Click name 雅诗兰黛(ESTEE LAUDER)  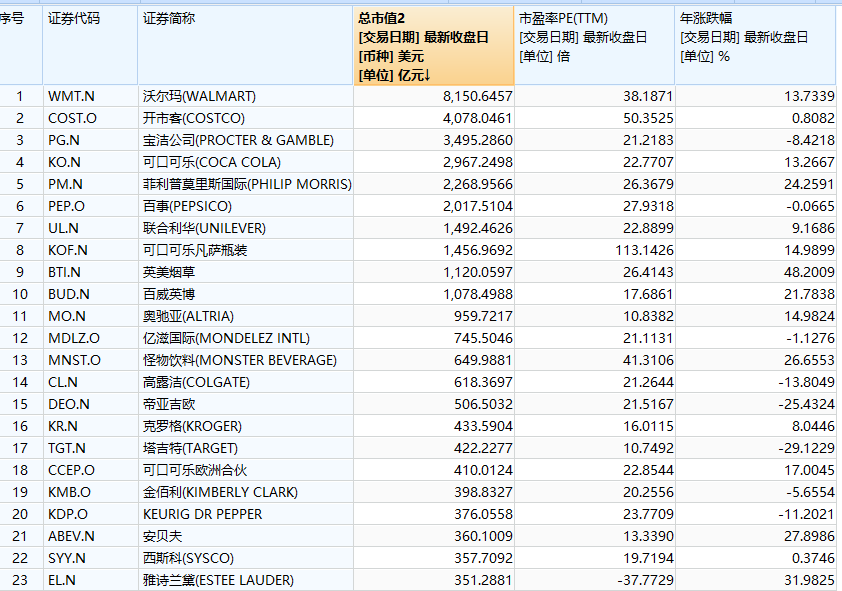[x=219, y=581]
